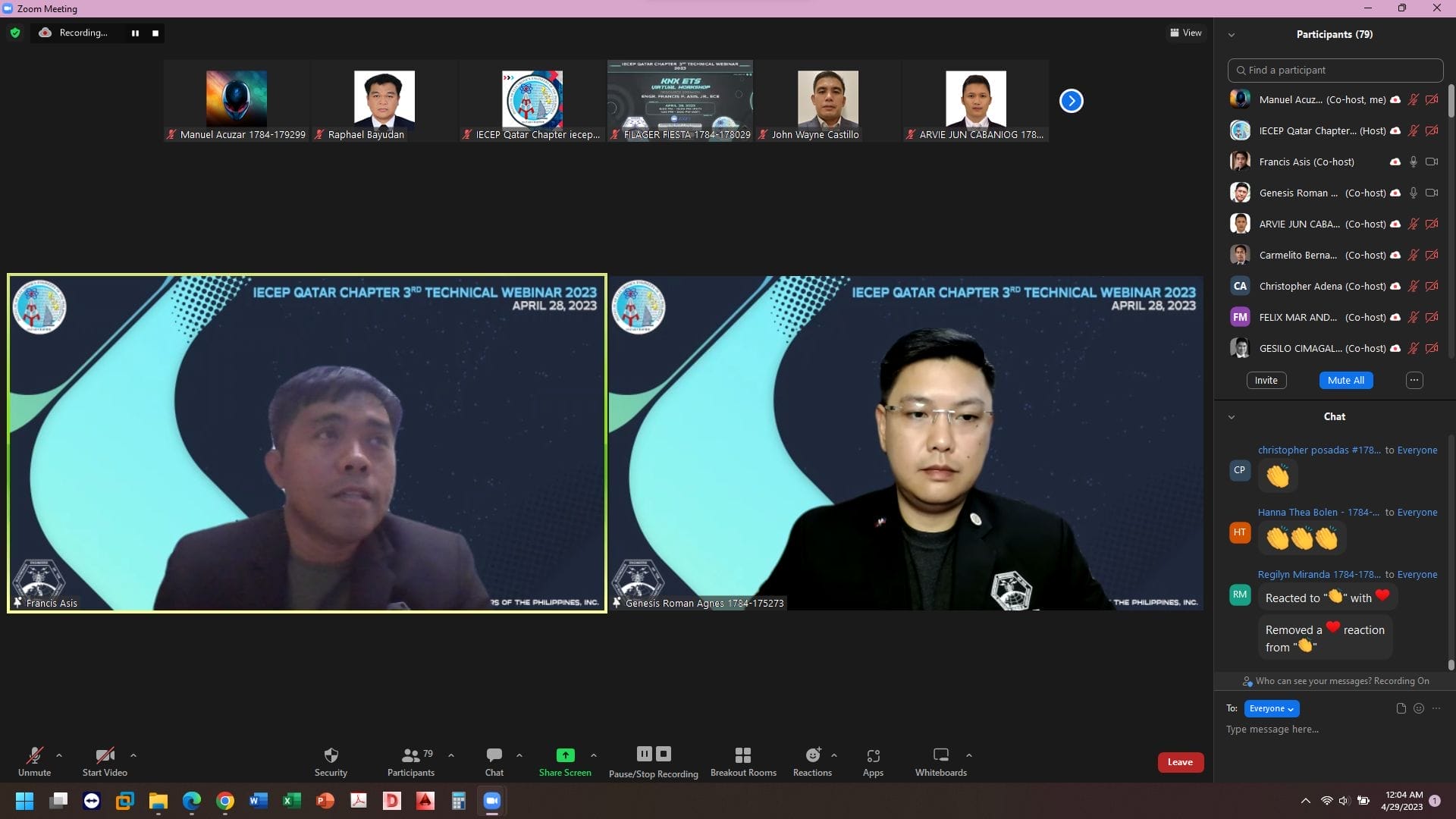
Task: Toggle Genesis Roman camera in participants list
Action: point(1432,193)
